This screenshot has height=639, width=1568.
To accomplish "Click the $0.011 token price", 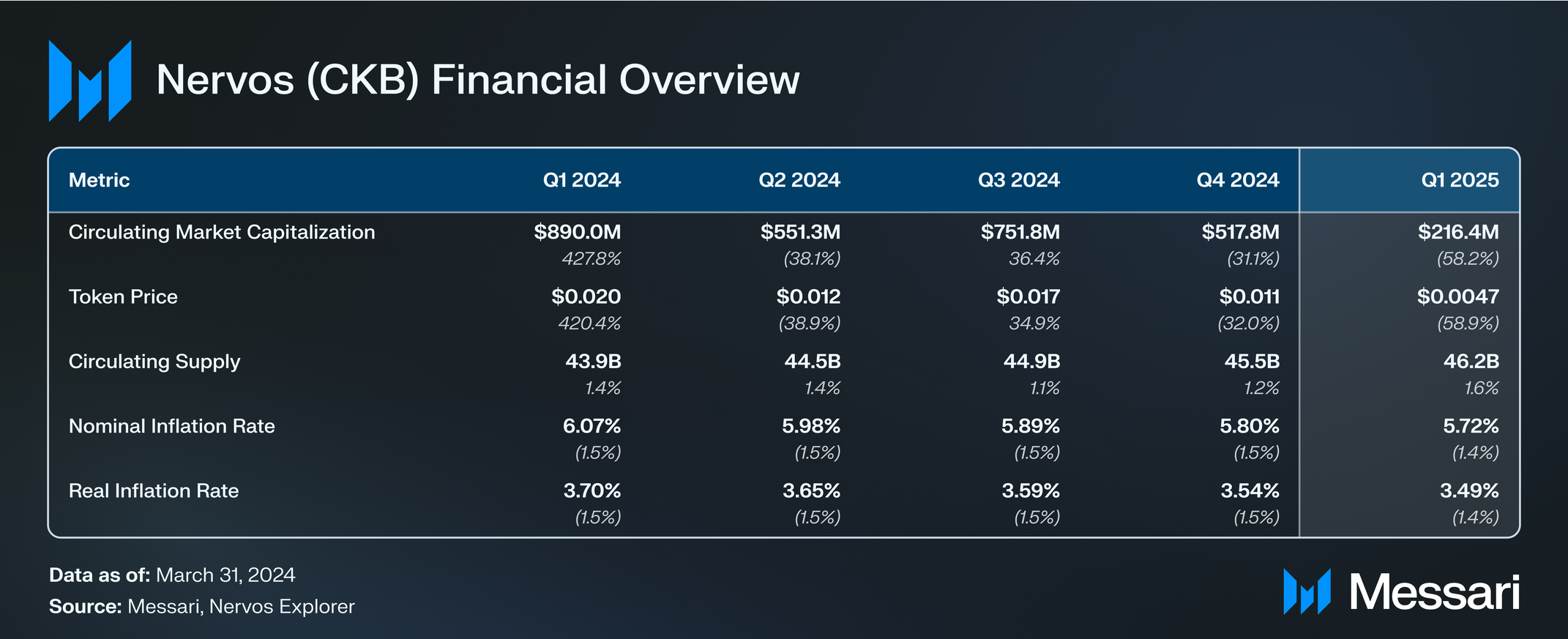I will 1250,296.
